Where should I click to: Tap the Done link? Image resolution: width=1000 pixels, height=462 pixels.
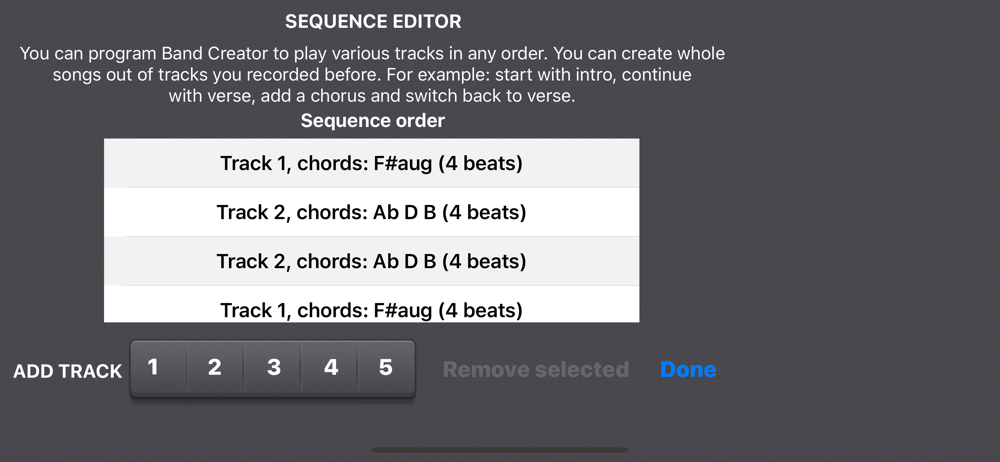(x=688, y=369)
